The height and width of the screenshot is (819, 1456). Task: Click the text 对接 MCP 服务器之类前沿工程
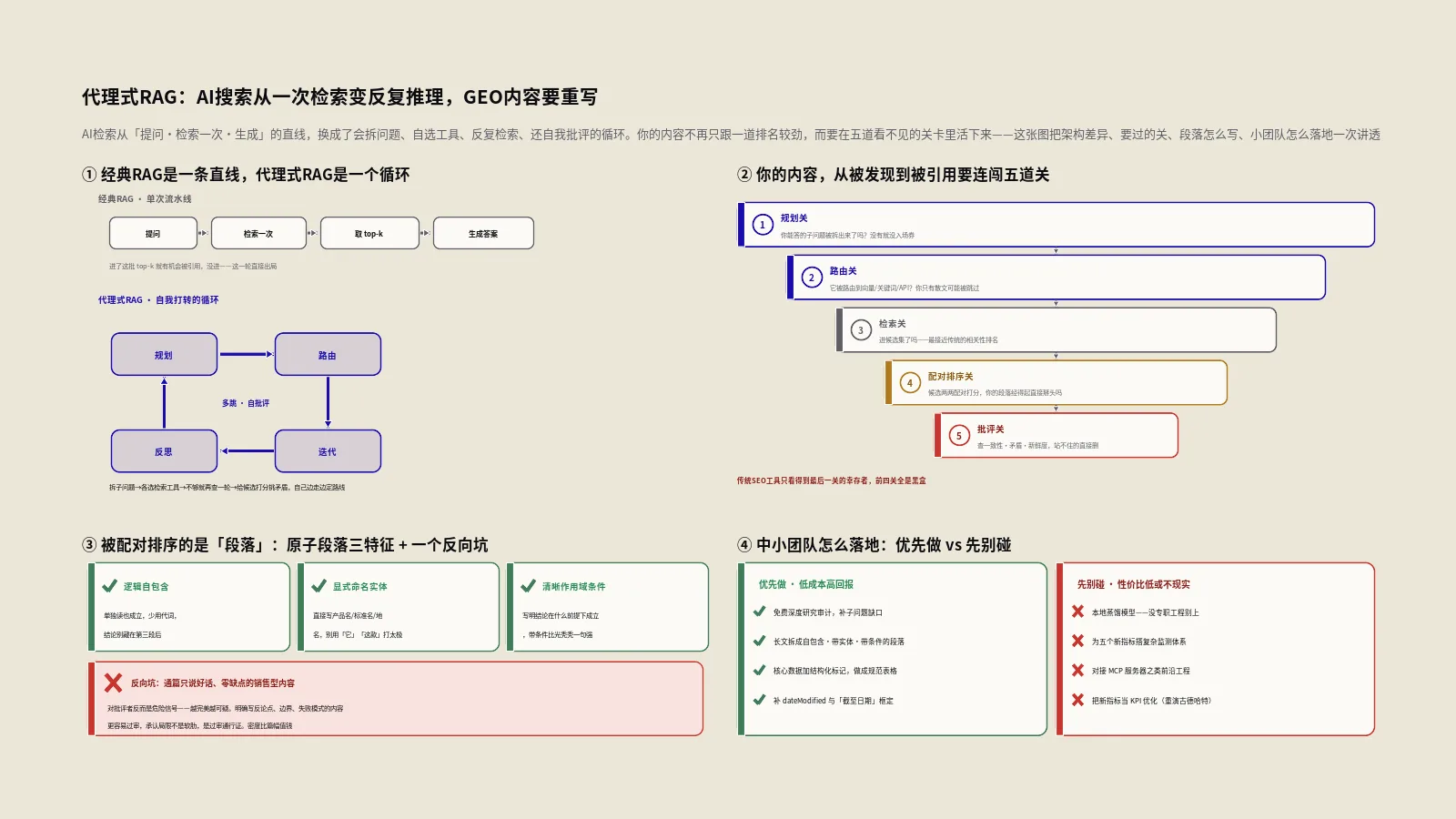1140,672
